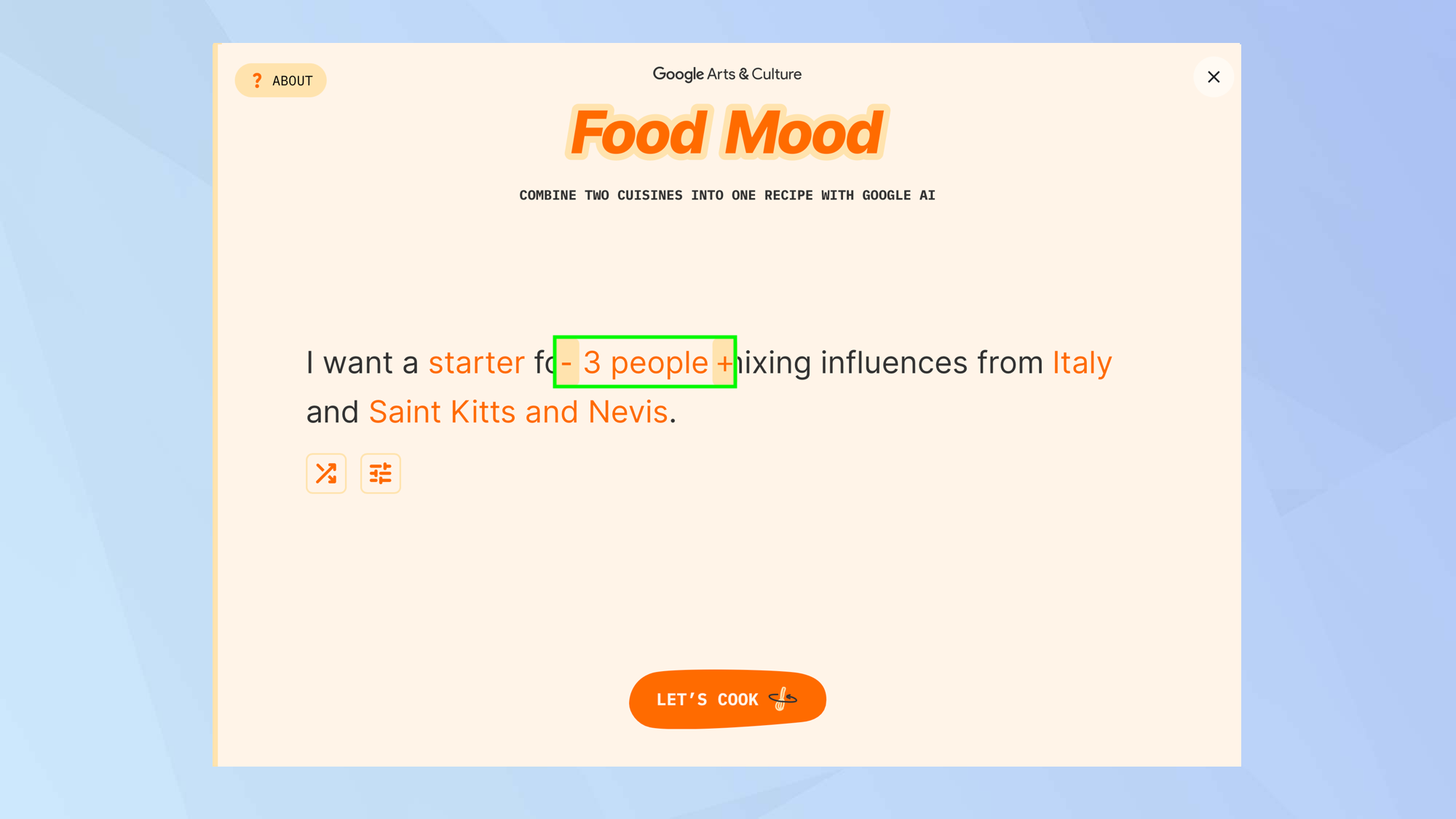Change the Italy cuisine selection
The height and width of the screenshot is (819, 1456).
pos(1082,361)
